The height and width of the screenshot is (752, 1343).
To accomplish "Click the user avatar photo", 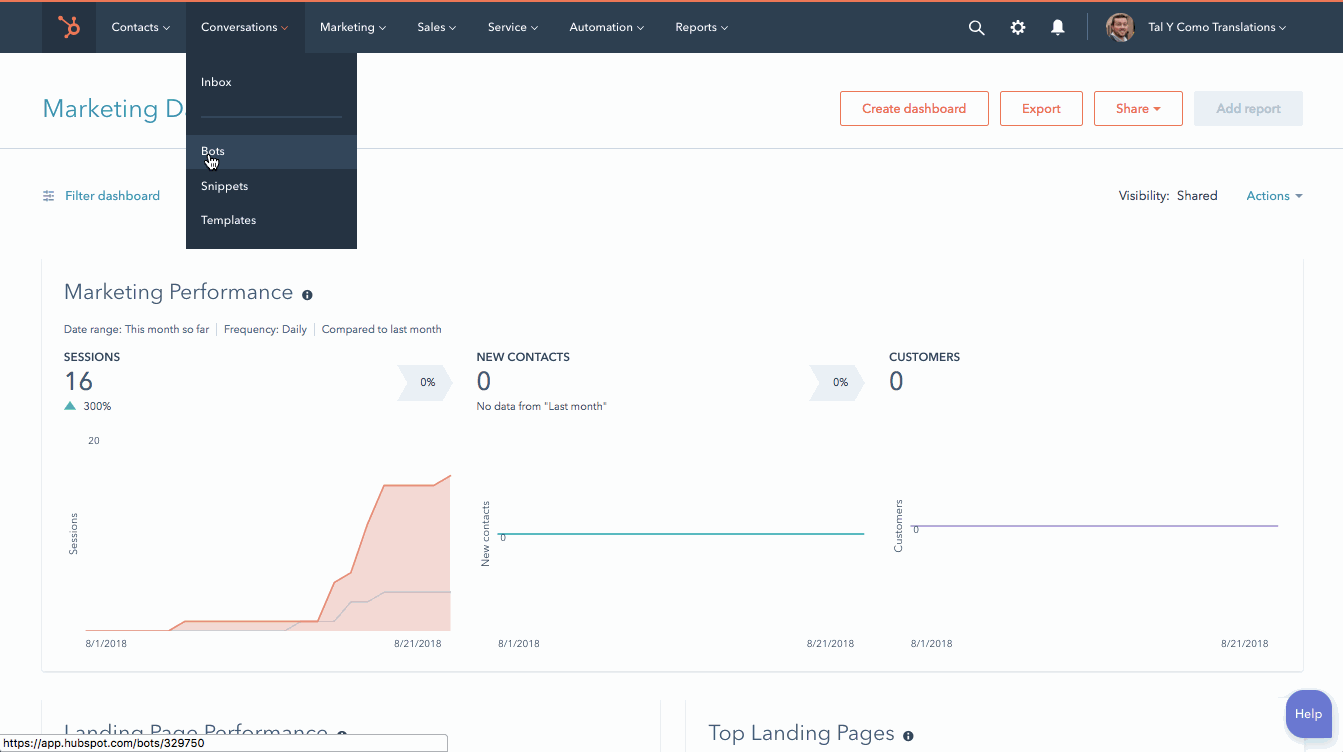I will pos(1120,27).
